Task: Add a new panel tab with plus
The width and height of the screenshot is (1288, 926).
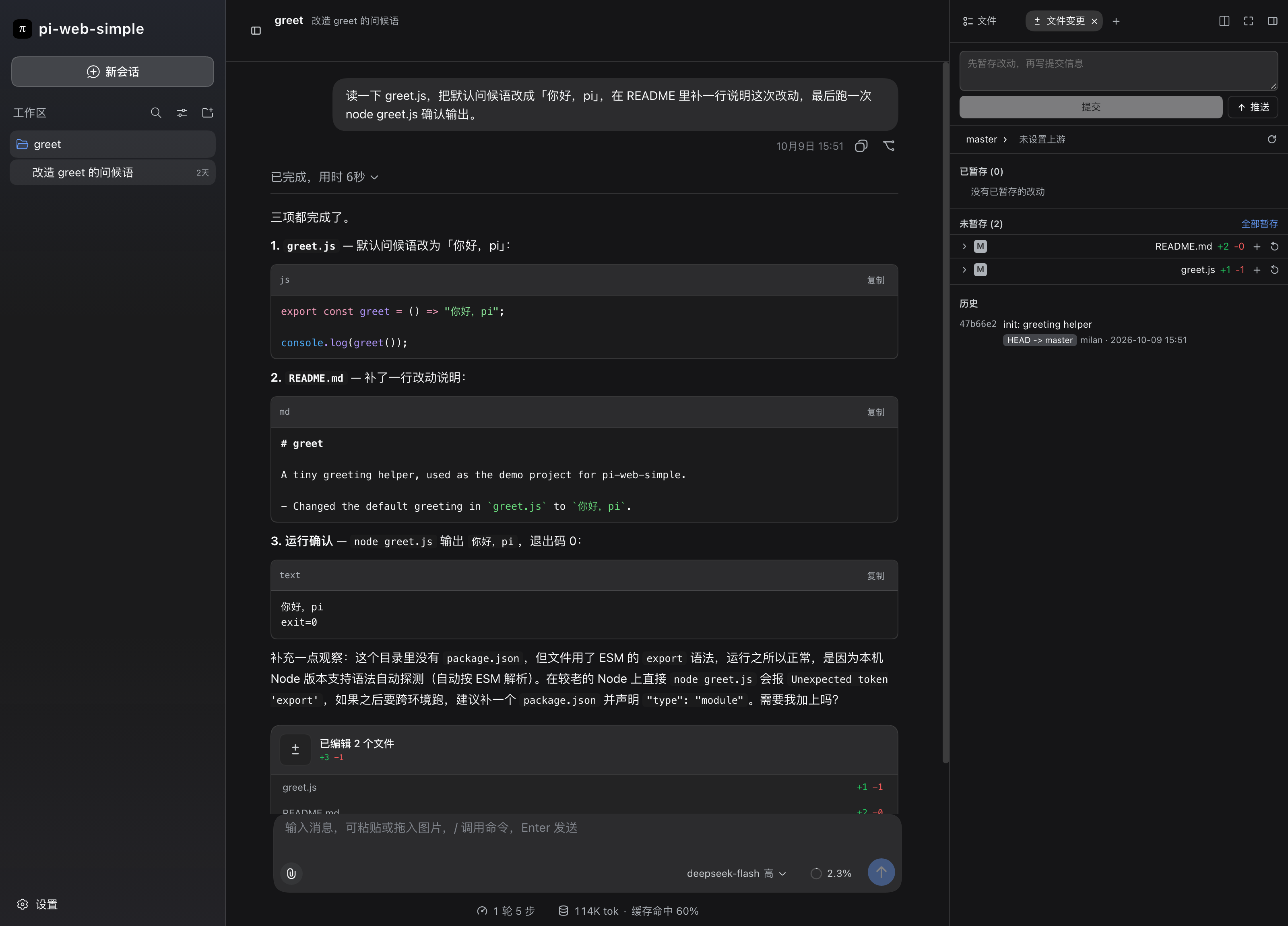Action: [x=1116, y=21]
